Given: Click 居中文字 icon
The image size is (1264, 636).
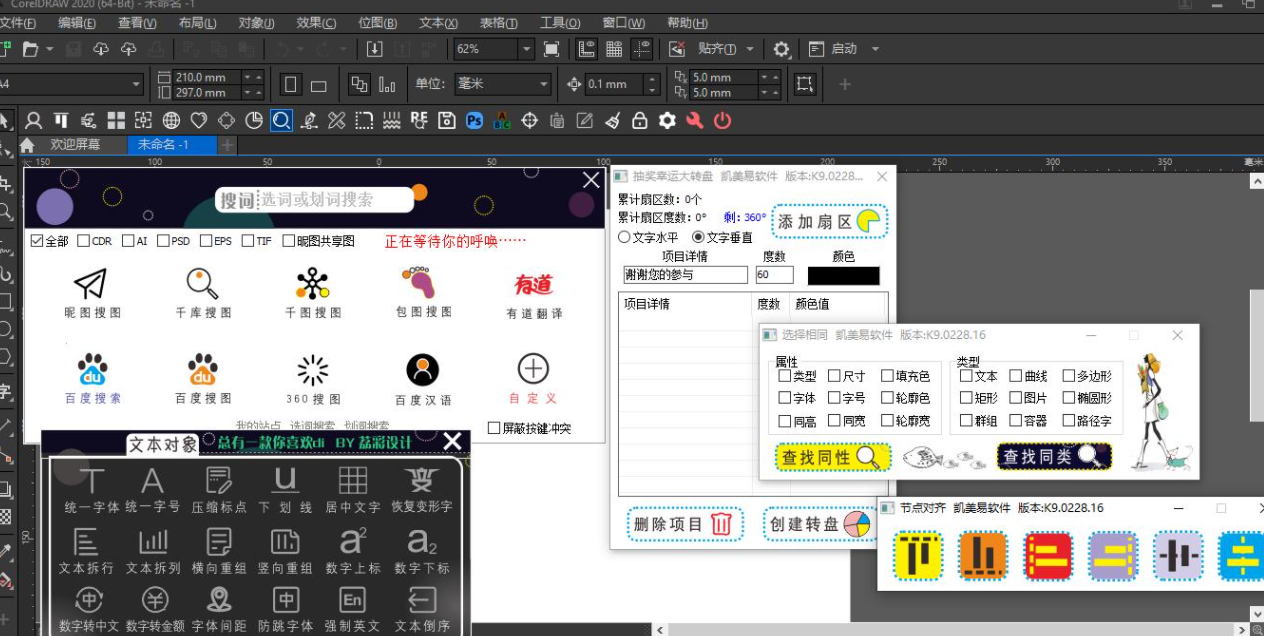Looking at the screenshot, I should point(352,480).
